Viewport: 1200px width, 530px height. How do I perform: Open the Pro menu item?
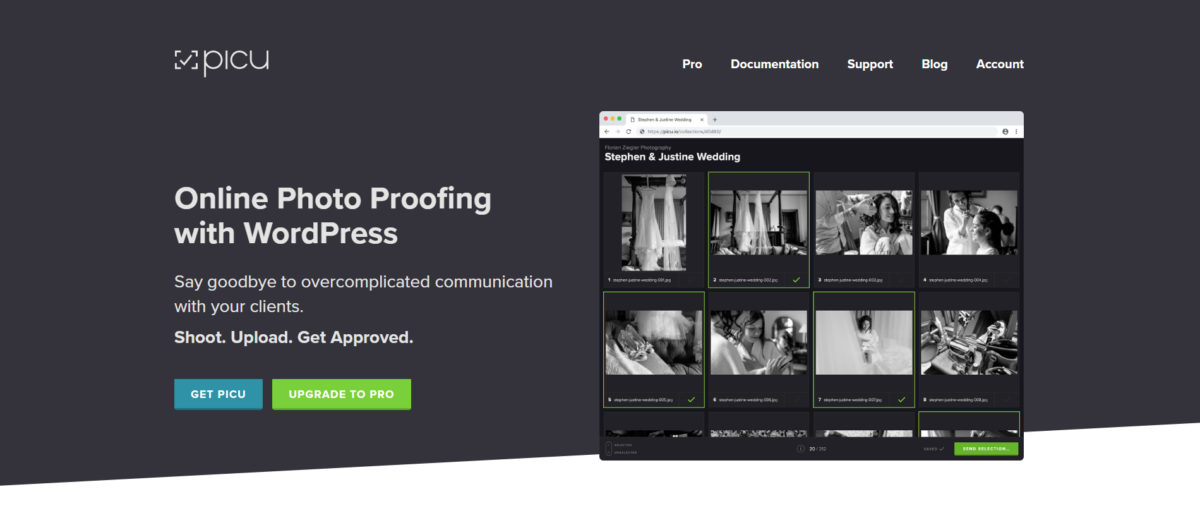pyautogui.click(x=692, y=64)
